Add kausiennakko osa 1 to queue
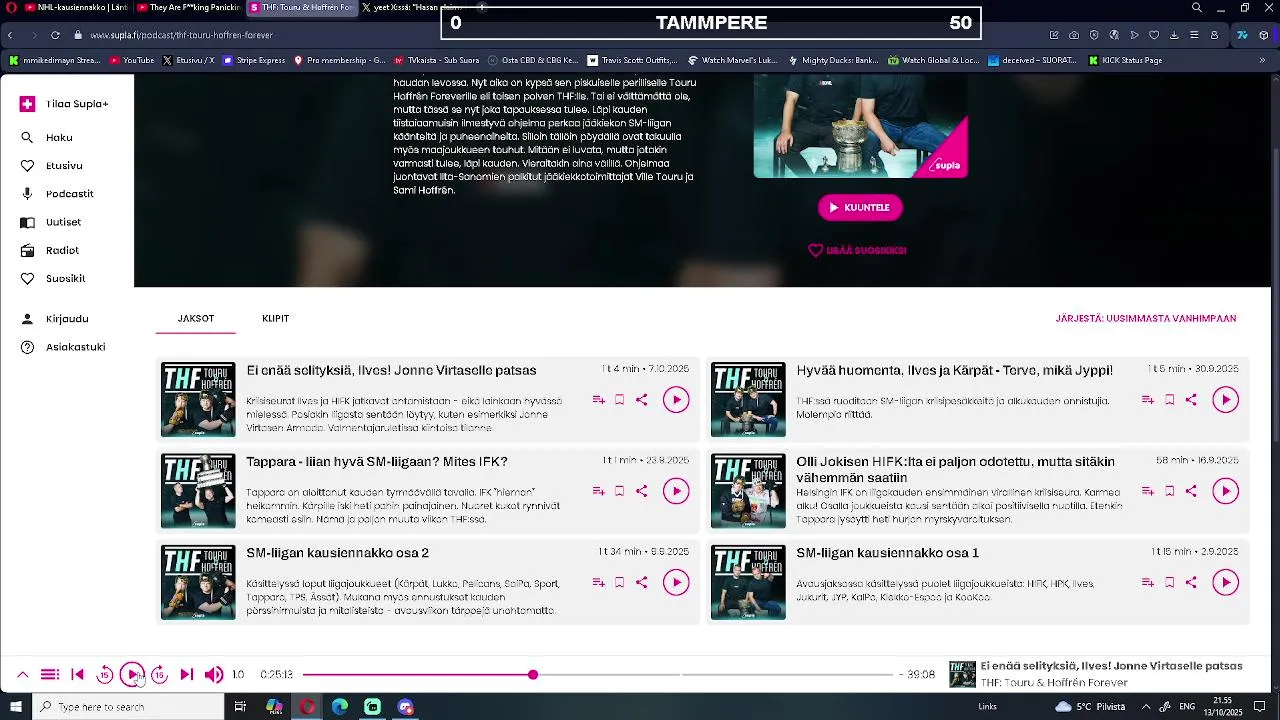 [x=1148, y=582]
